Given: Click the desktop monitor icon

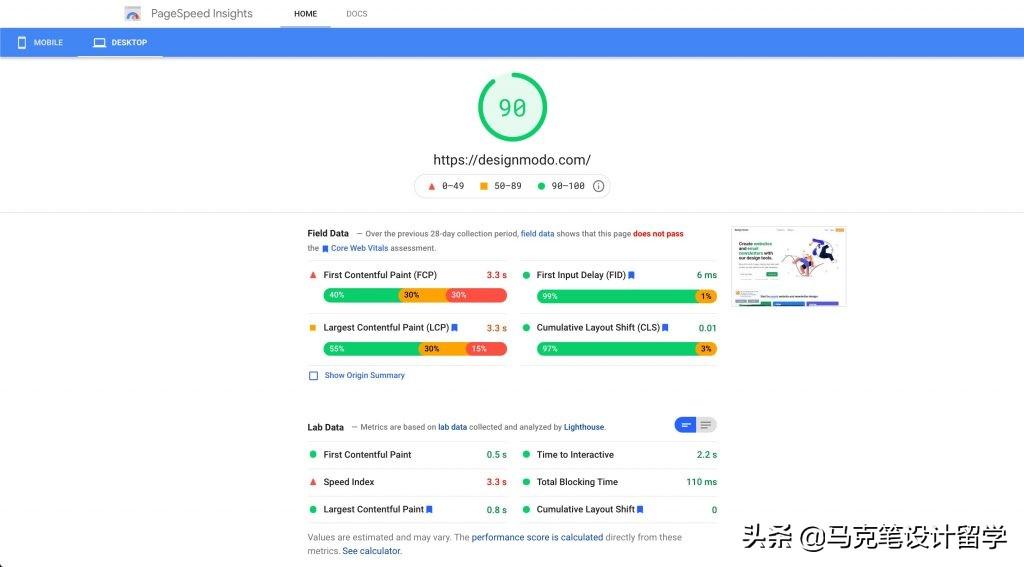Looking at the screenshot, I should (x=99, y=42).
